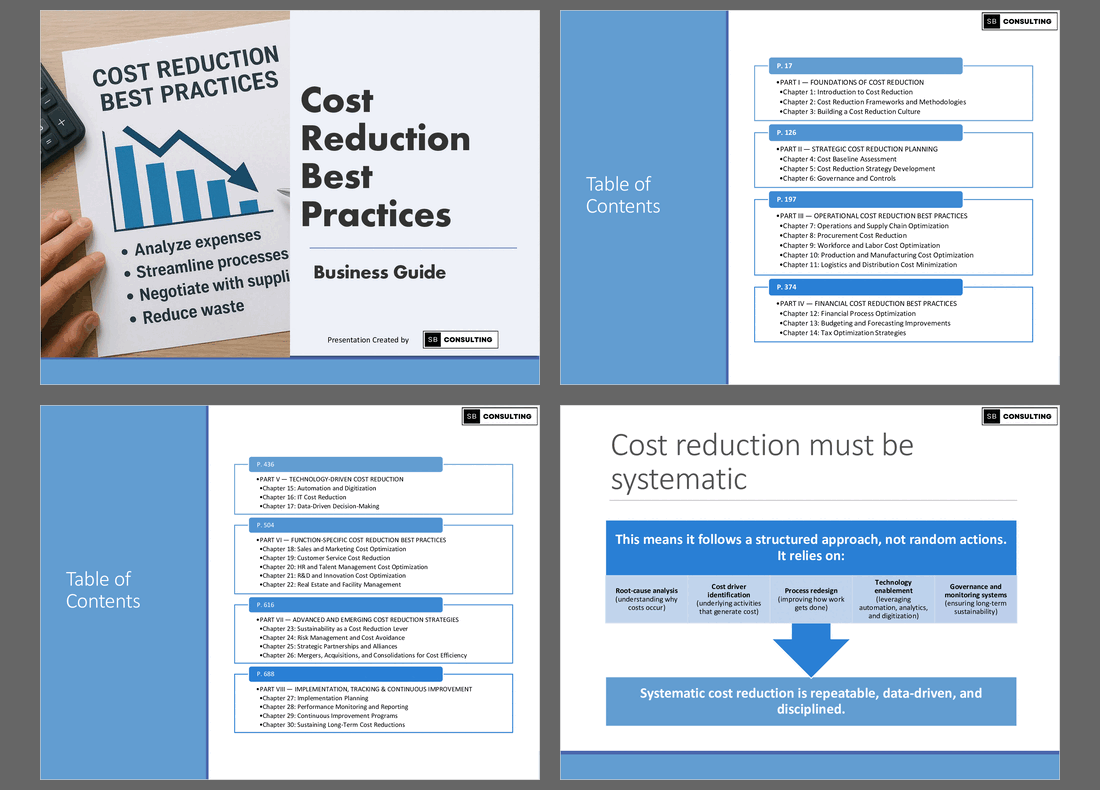Click the 'Technology enablement' box
Image resolution: width=1100 pixels, height=790 pixels.
[892, 597]
